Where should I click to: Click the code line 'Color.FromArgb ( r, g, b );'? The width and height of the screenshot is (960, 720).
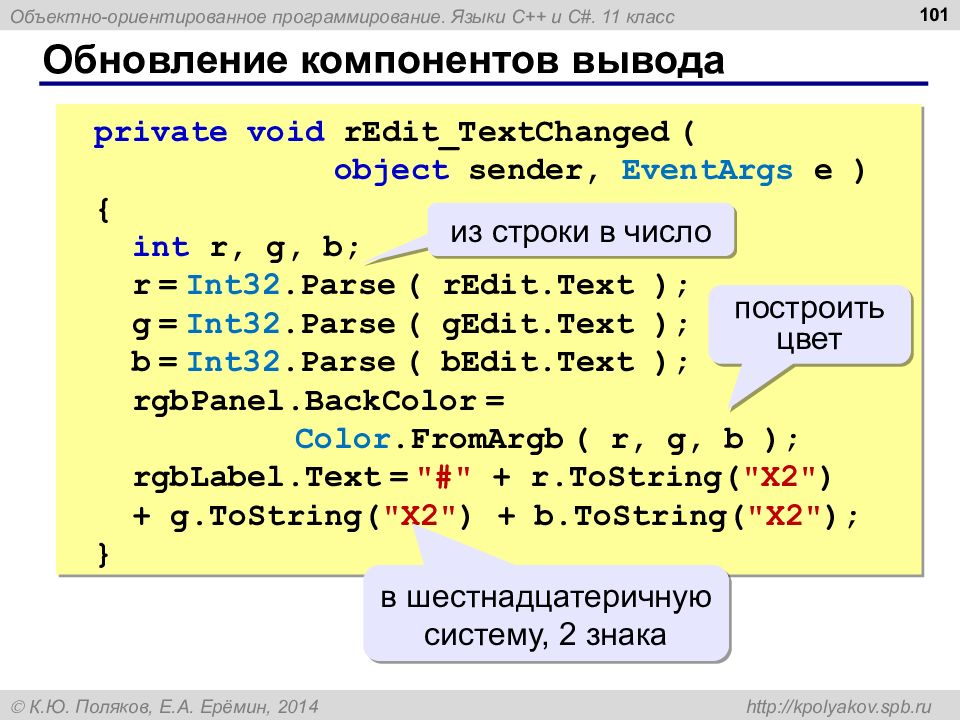[547, 440]
